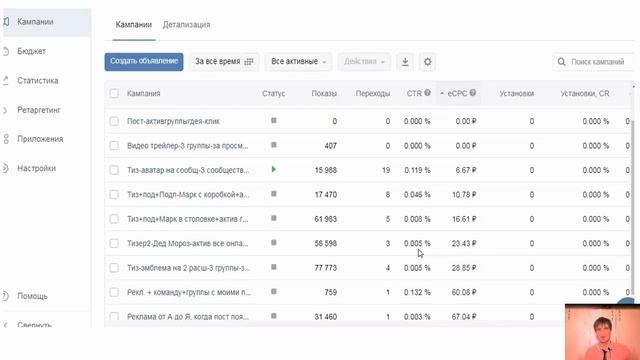Click the stopped status icon of Рекл. + команду+группы
This screenshot has height=360, width=640.
click(274, 291)
